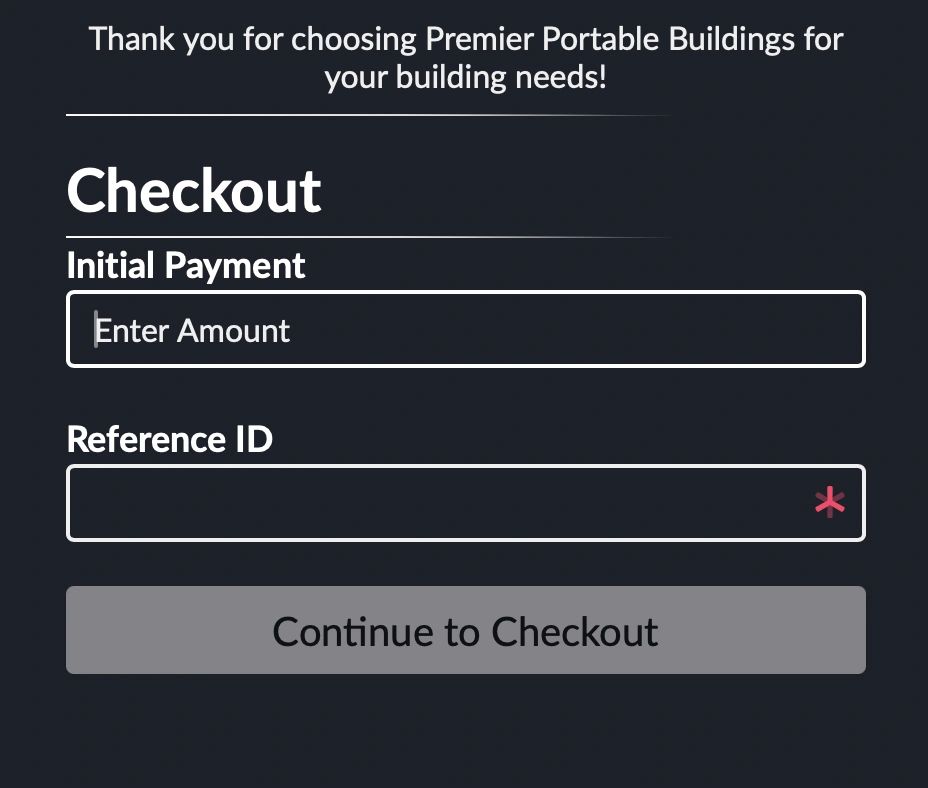This screenshot has height=788, width=928.
Task: Click the Enter Amount placeholder text
Action: pyautogui.click(x=192, y=331)
